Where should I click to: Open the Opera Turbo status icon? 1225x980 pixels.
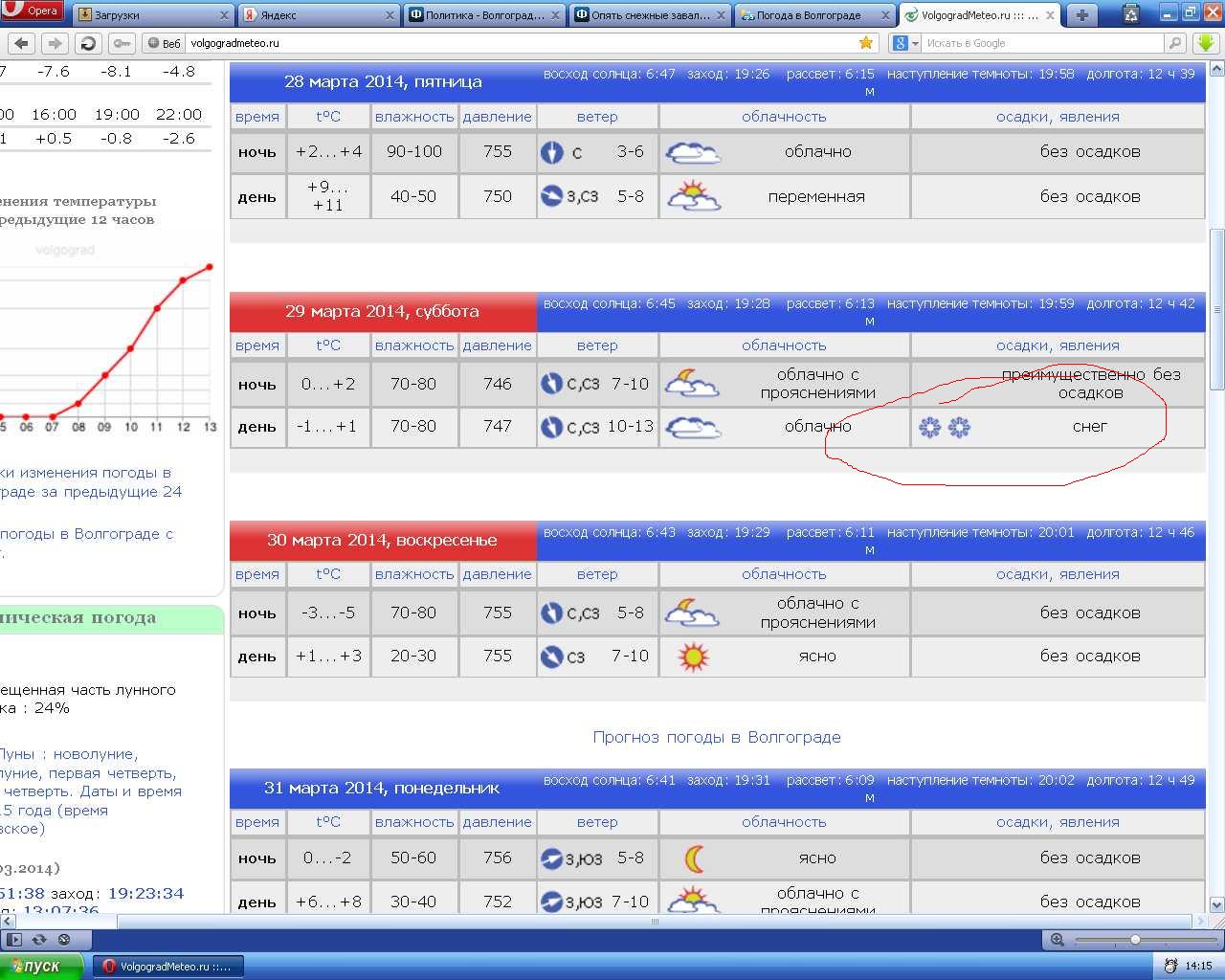64,940
